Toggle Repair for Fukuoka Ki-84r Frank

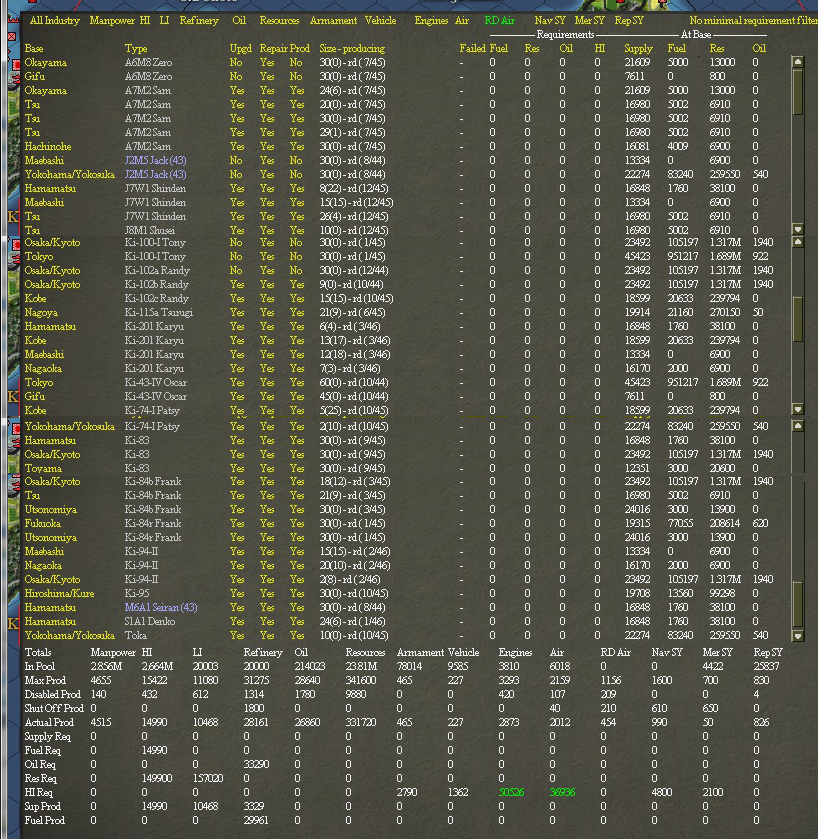[x=266, y=523]
